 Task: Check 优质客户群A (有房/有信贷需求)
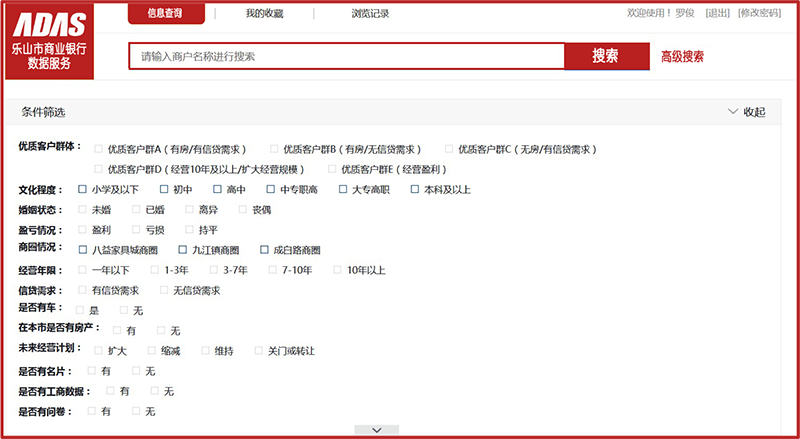(98, 149)
